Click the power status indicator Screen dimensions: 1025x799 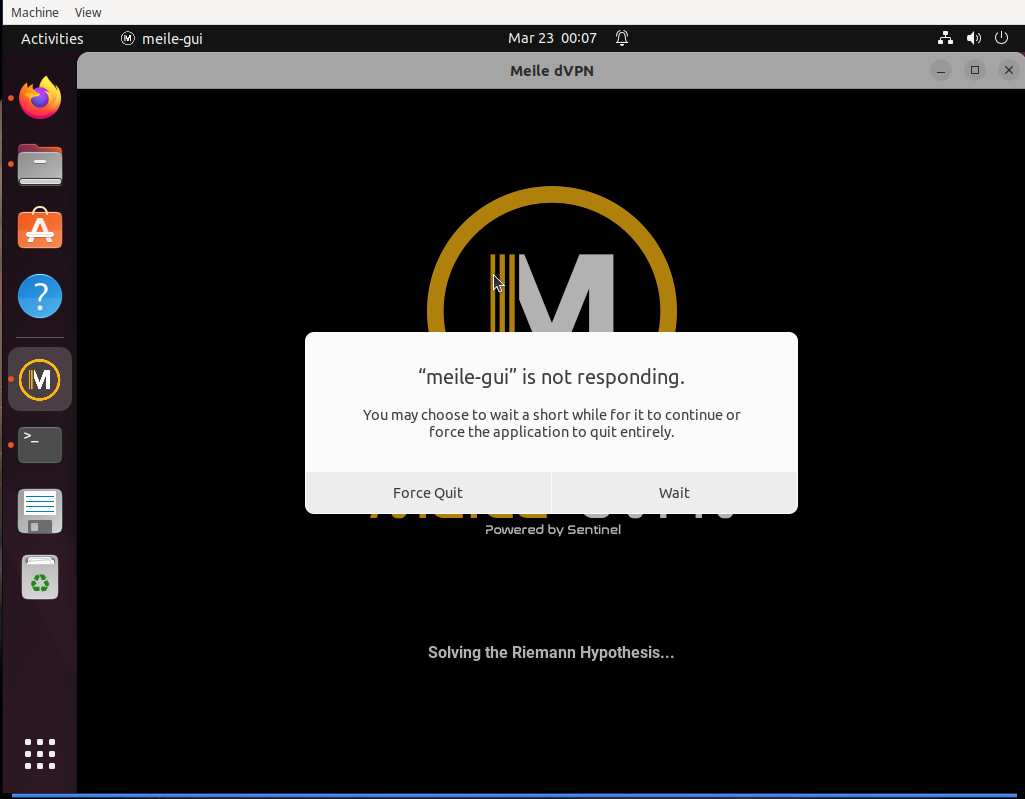click(x=1001, y=38)
